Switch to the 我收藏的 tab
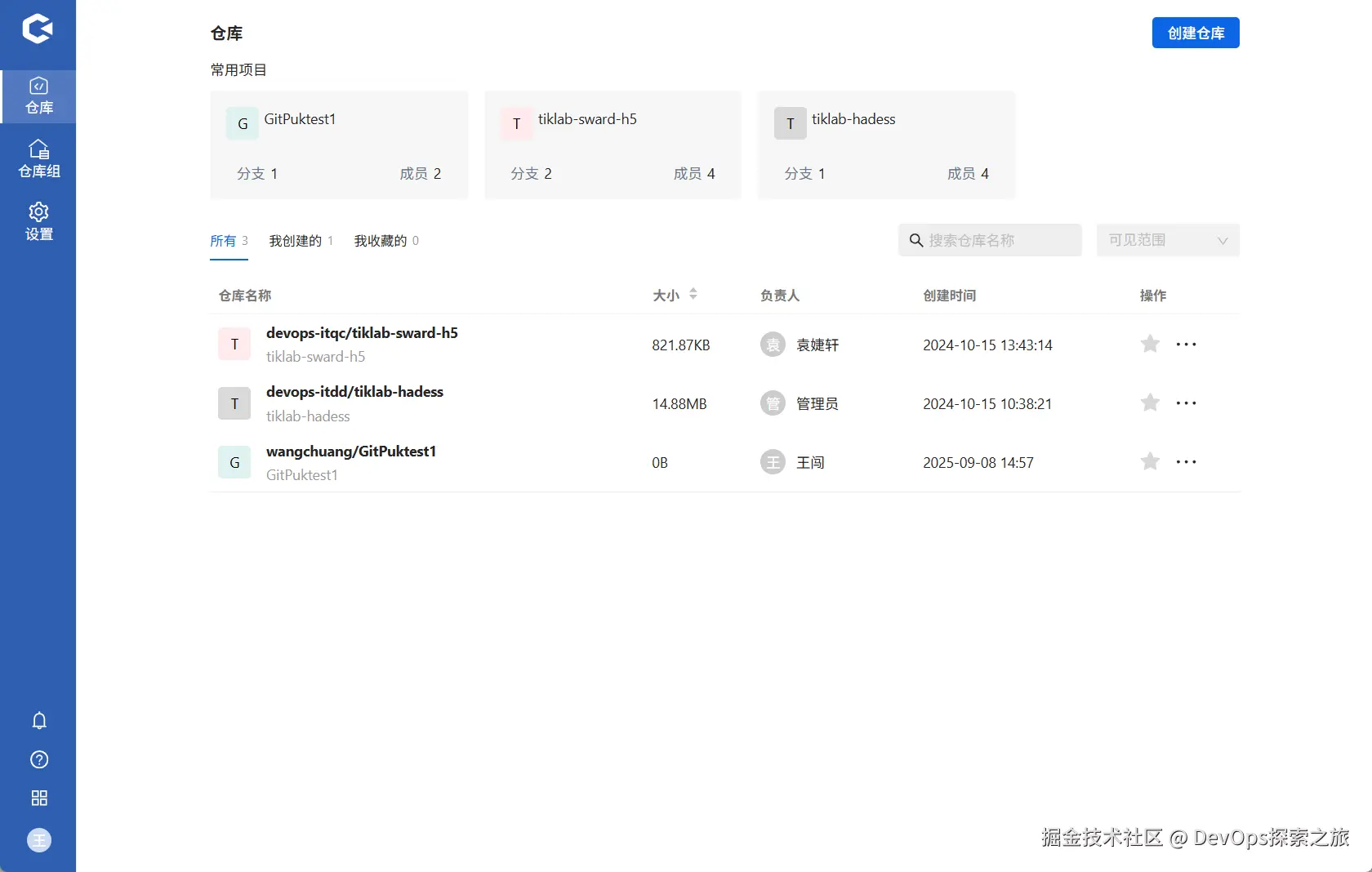 pyautogui.click(x=386, y=241)
